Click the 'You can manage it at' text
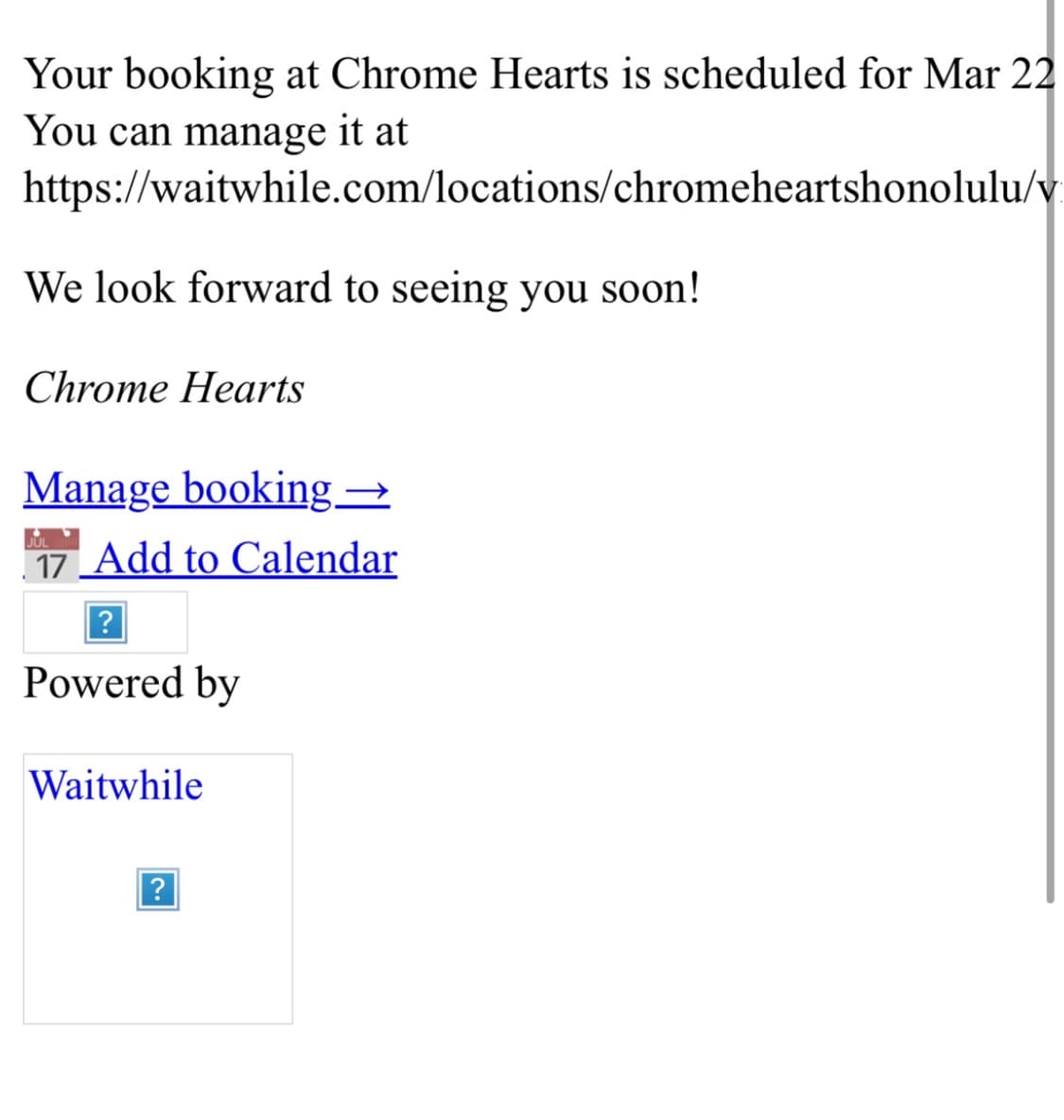This screenshot has height=1120, width=1064. click(216, 131)
